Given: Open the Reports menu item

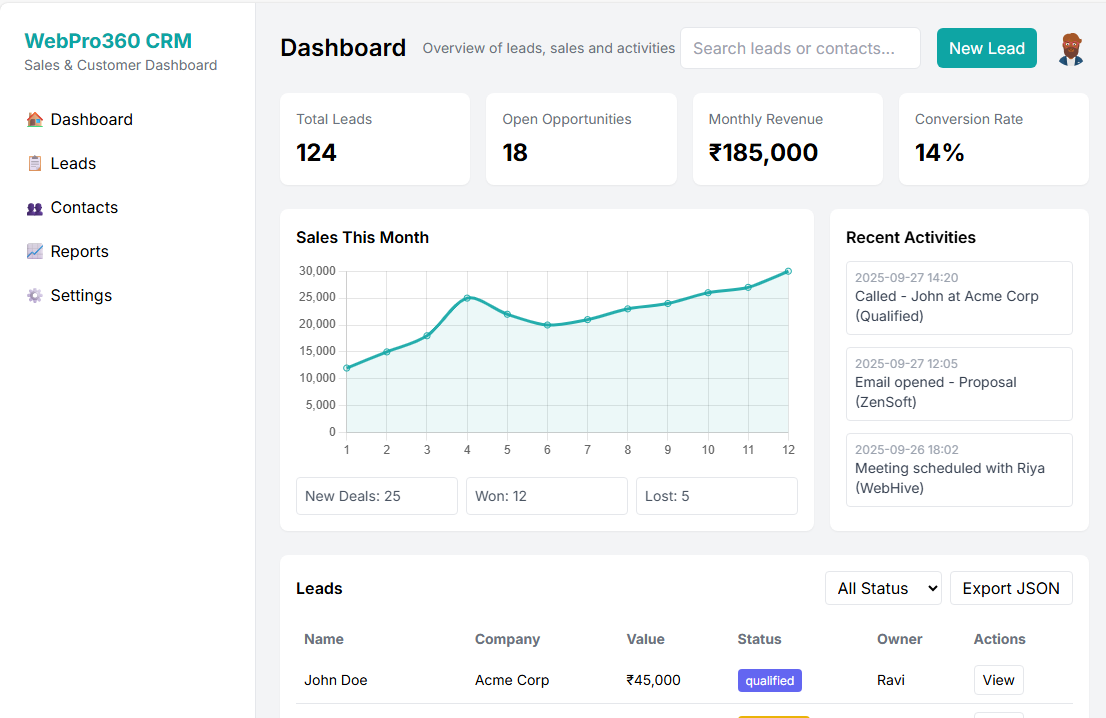Looking at the screenshot, I should [x=79, y=252].
